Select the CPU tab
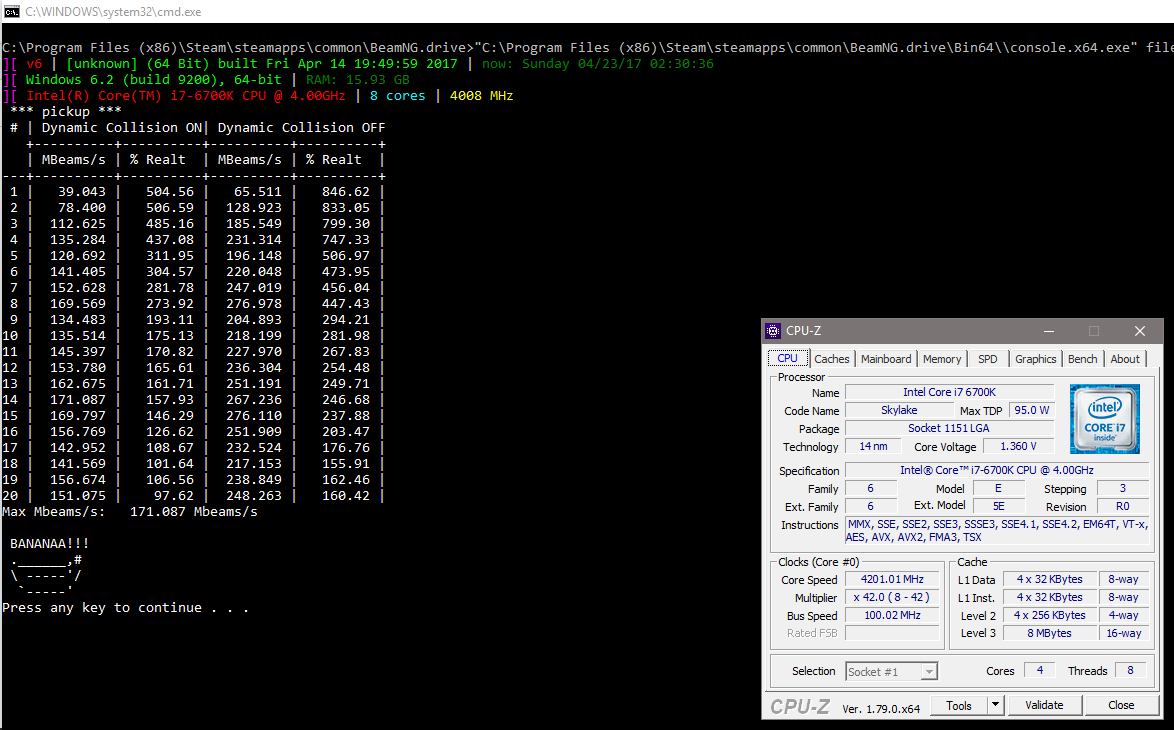The image size is (1174, 730). 788,359
